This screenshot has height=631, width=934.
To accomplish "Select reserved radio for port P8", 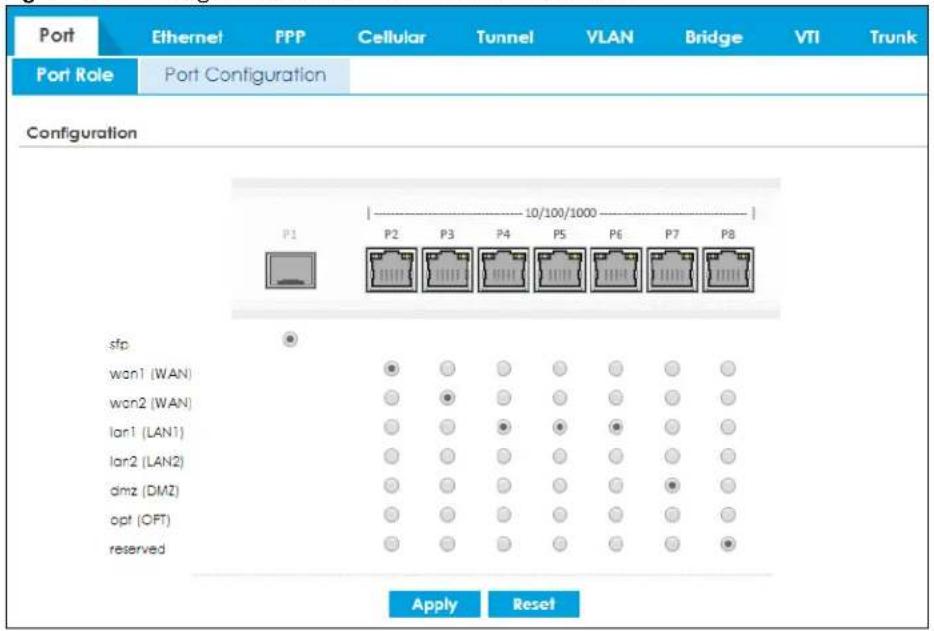I will pos(728,543).
